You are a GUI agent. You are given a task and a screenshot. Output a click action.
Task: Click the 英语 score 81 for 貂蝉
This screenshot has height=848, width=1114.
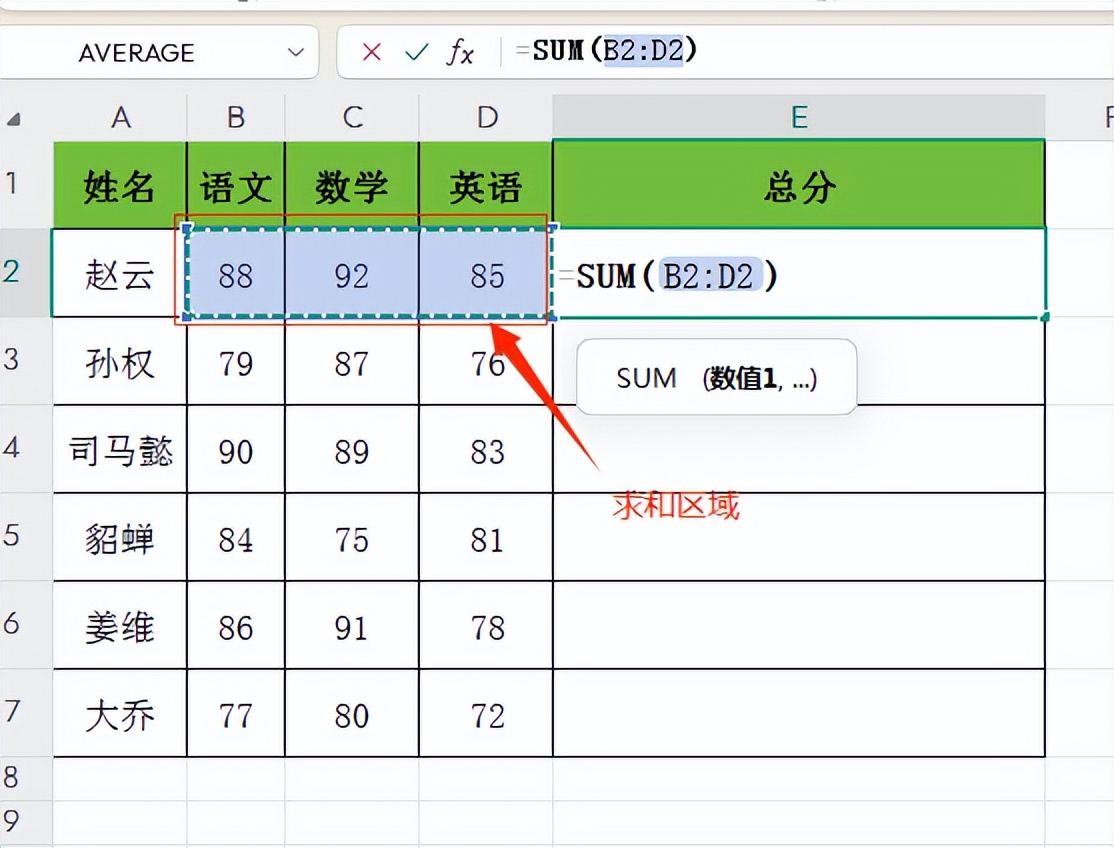tap(487, 538)
